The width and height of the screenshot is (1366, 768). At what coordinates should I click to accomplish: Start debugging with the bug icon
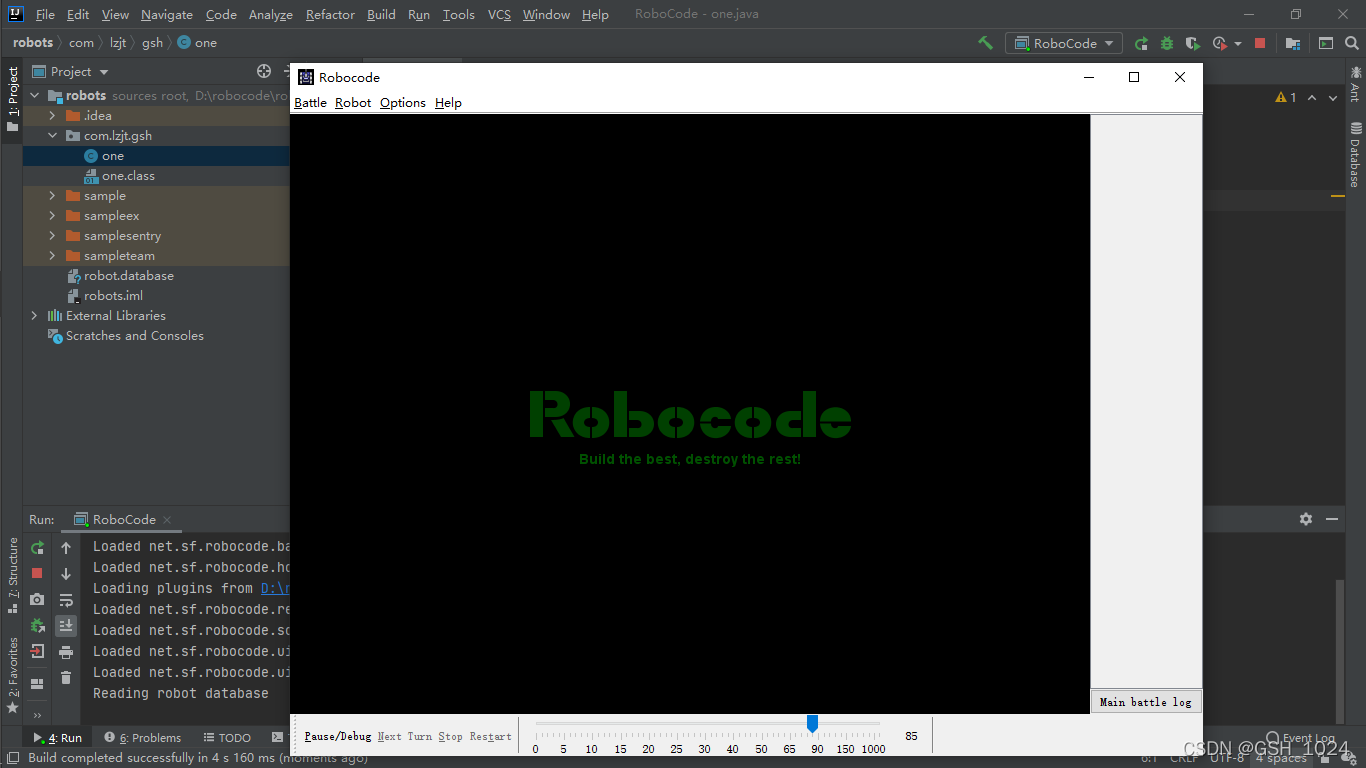[x=1169, y=43]
